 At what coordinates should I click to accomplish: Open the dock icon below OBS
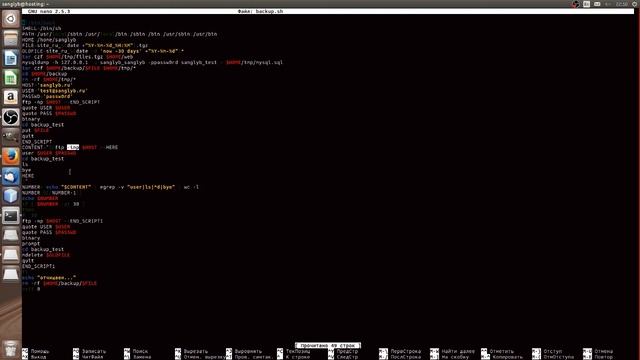[x=11, y=137]
